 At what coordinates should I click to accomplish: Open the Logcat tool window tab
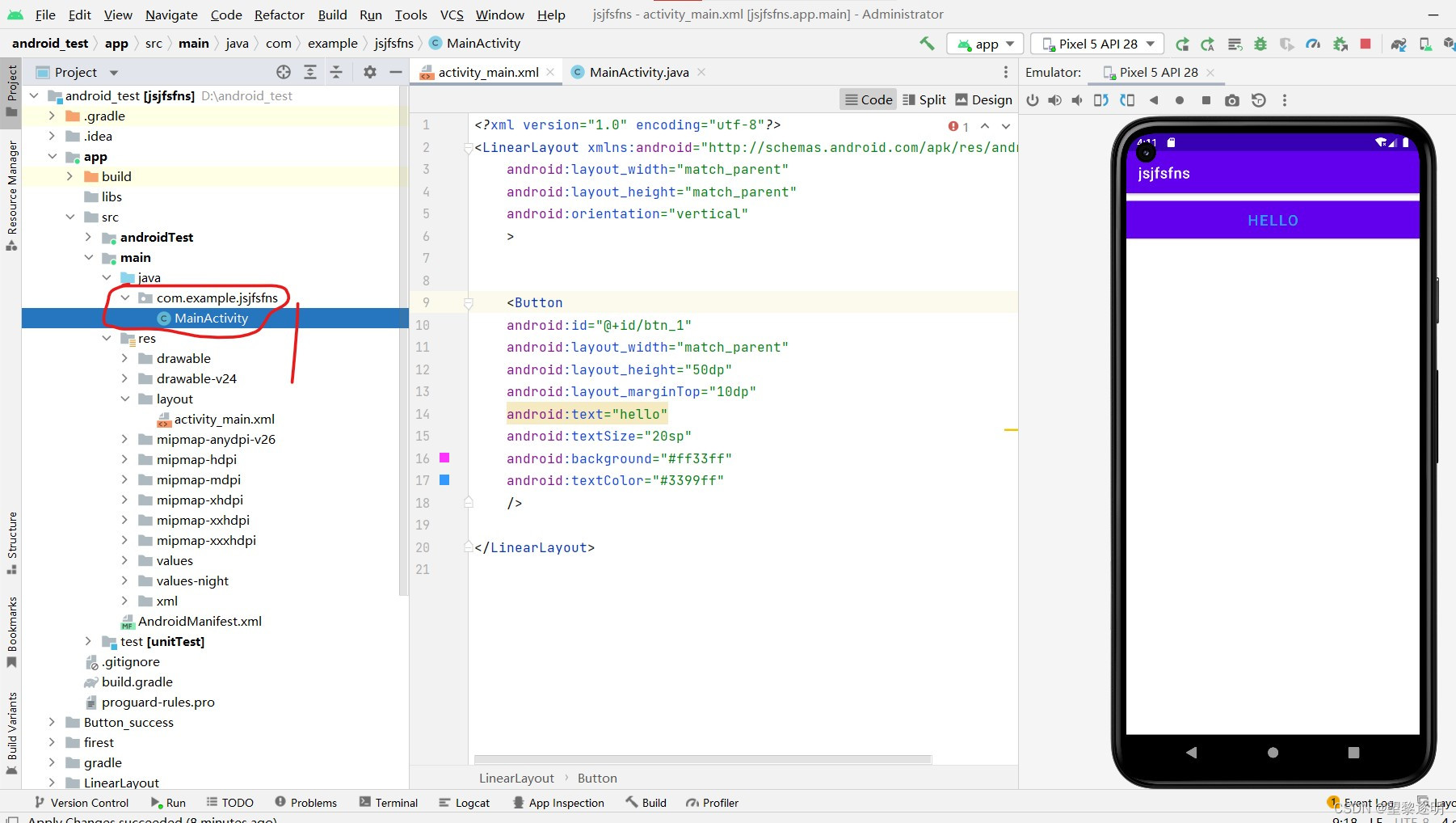pos(465,803)
